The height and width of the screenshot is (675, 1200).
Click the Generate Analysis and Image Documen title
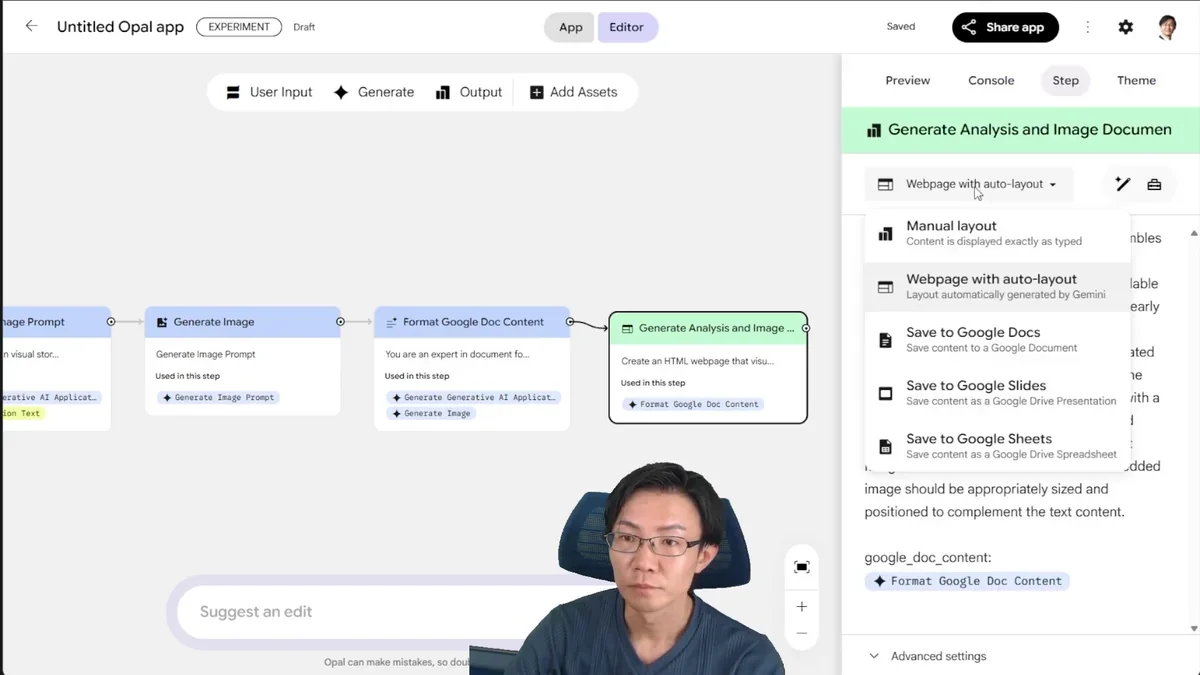pos(1030,129)
